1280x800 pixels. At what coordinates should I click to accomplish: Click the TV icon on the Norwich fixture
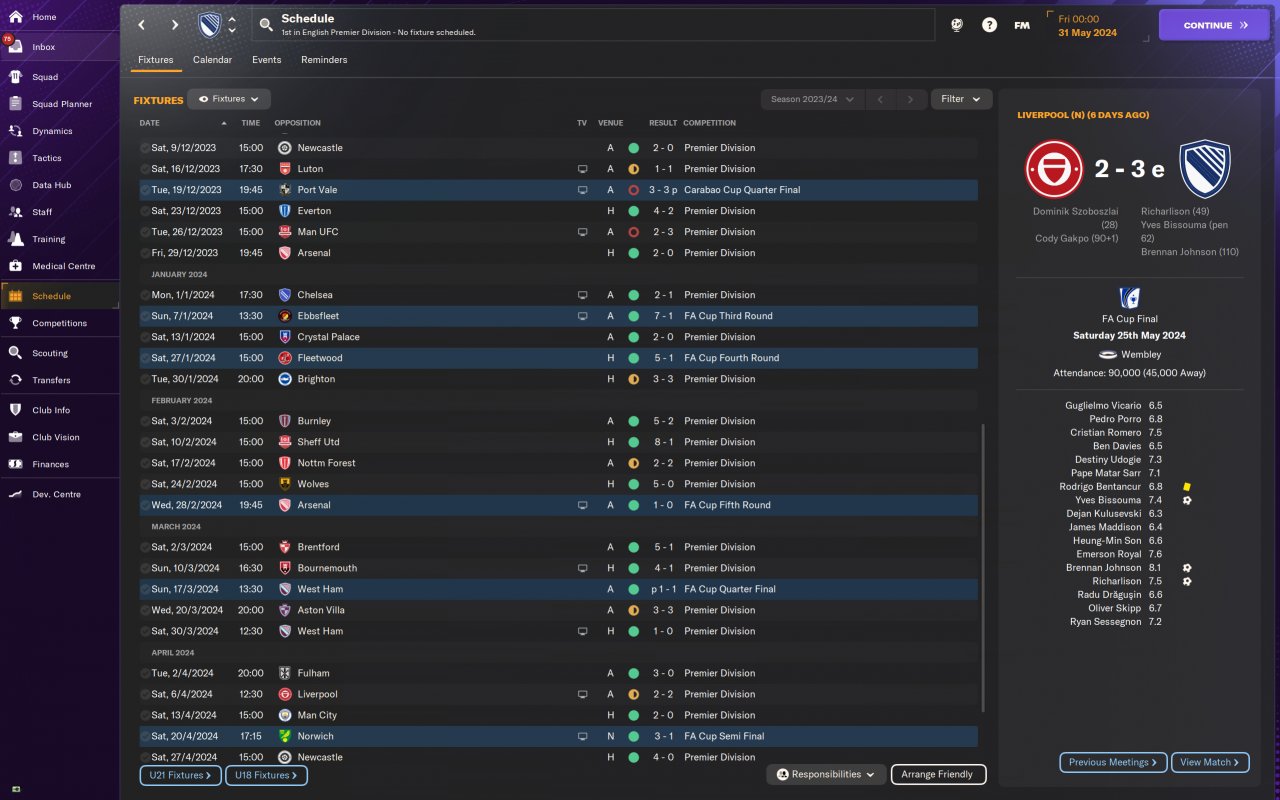tap(582, 736)
